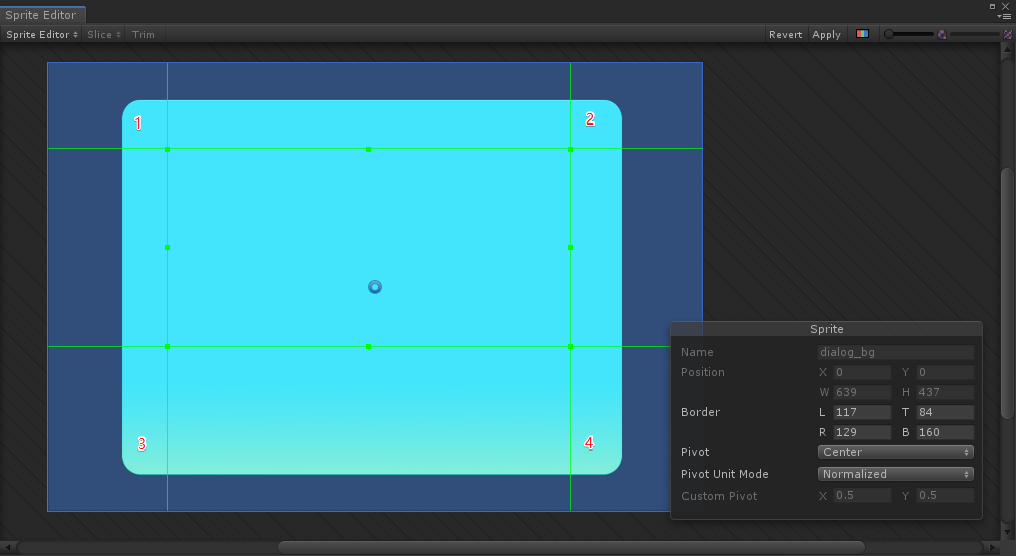Select the bottom-left green border corner handle
This screenshot has height=556, width=1016.
[x=167, y=347]
